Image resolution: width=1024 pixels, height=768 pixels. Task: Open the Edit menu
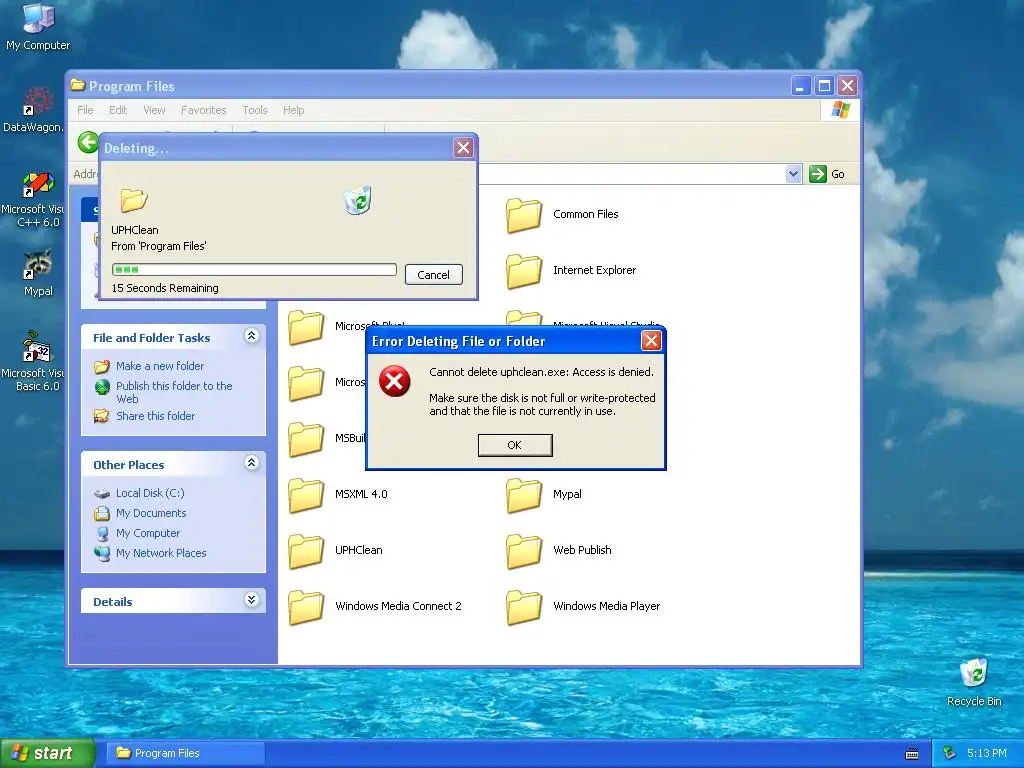118,110
